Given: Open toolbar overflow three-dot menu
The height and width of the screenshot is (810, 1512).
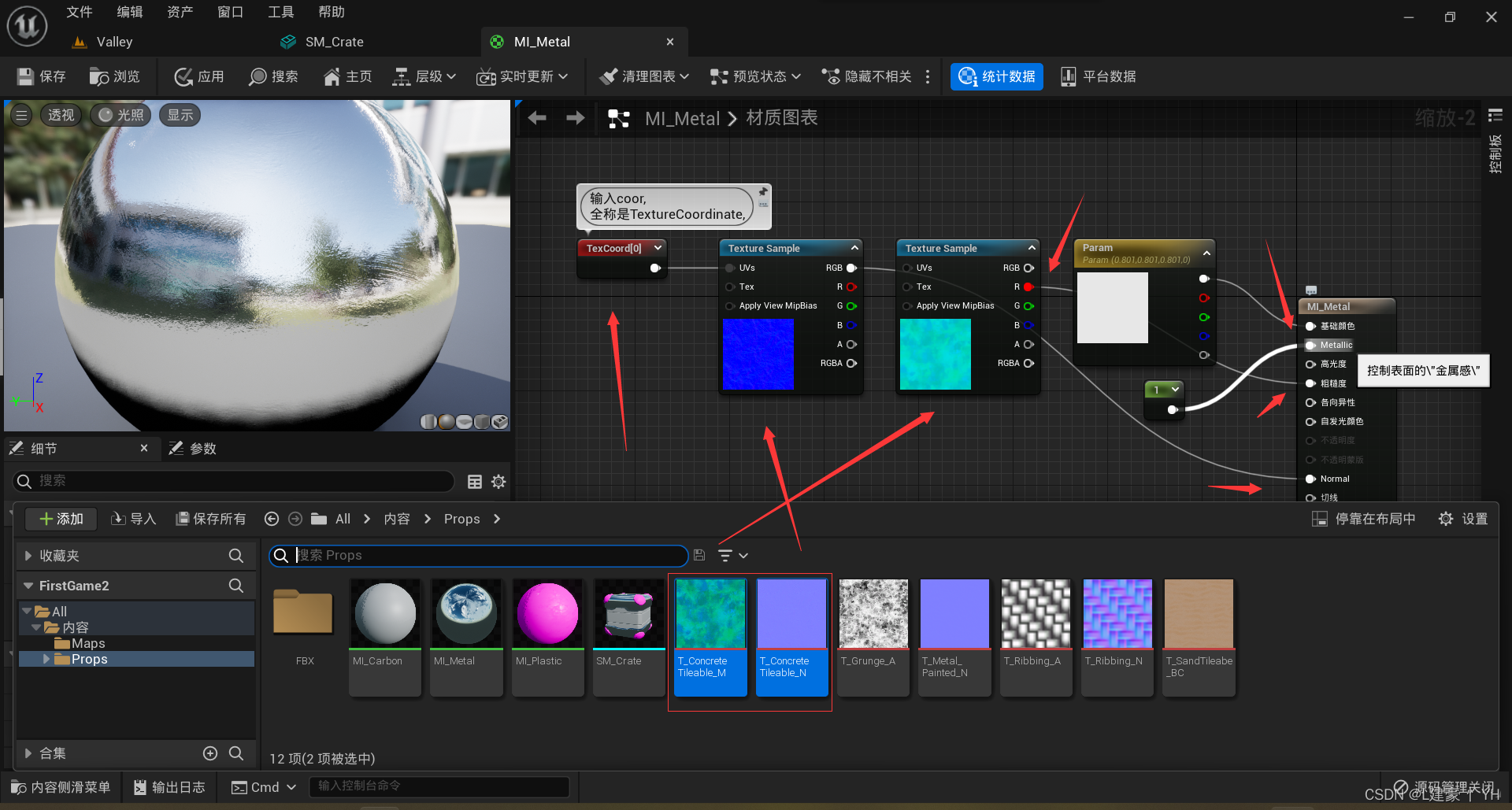Looking at the screenshot, I should pyautogui.click(x=928, y=76).
